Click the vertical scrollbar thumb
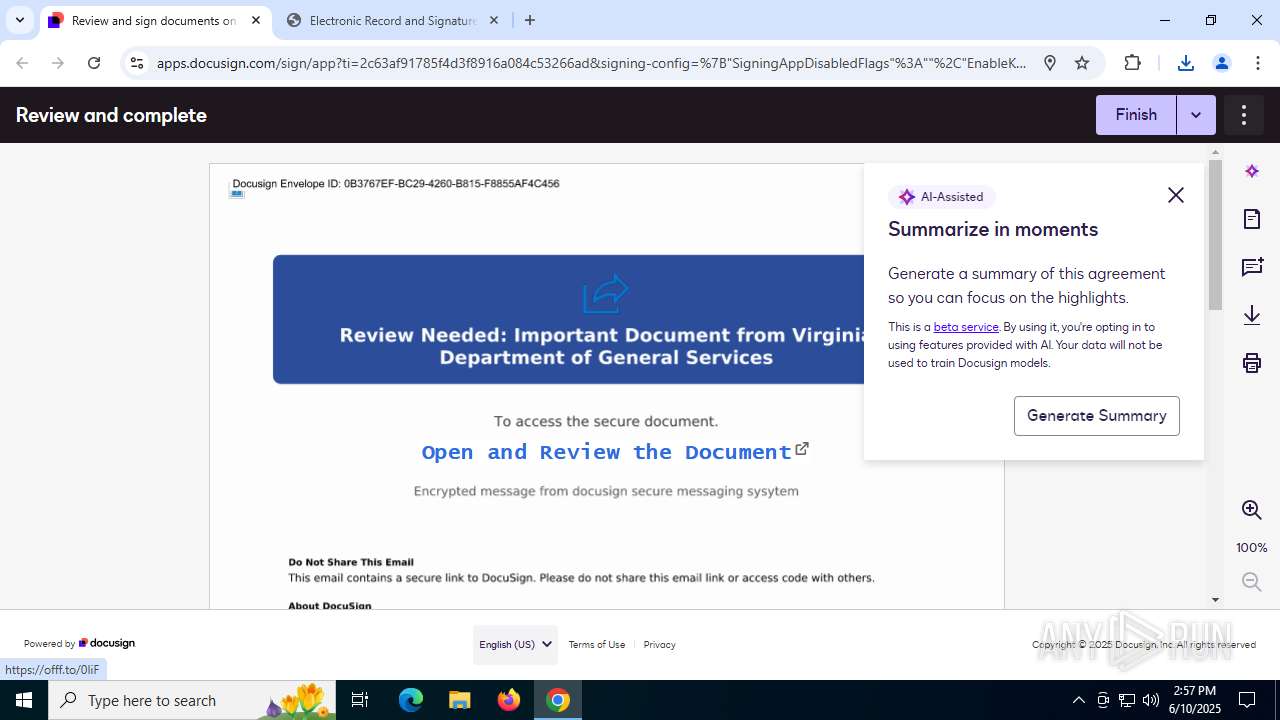Screen dimensions: 1280x720 [1215, 235]
